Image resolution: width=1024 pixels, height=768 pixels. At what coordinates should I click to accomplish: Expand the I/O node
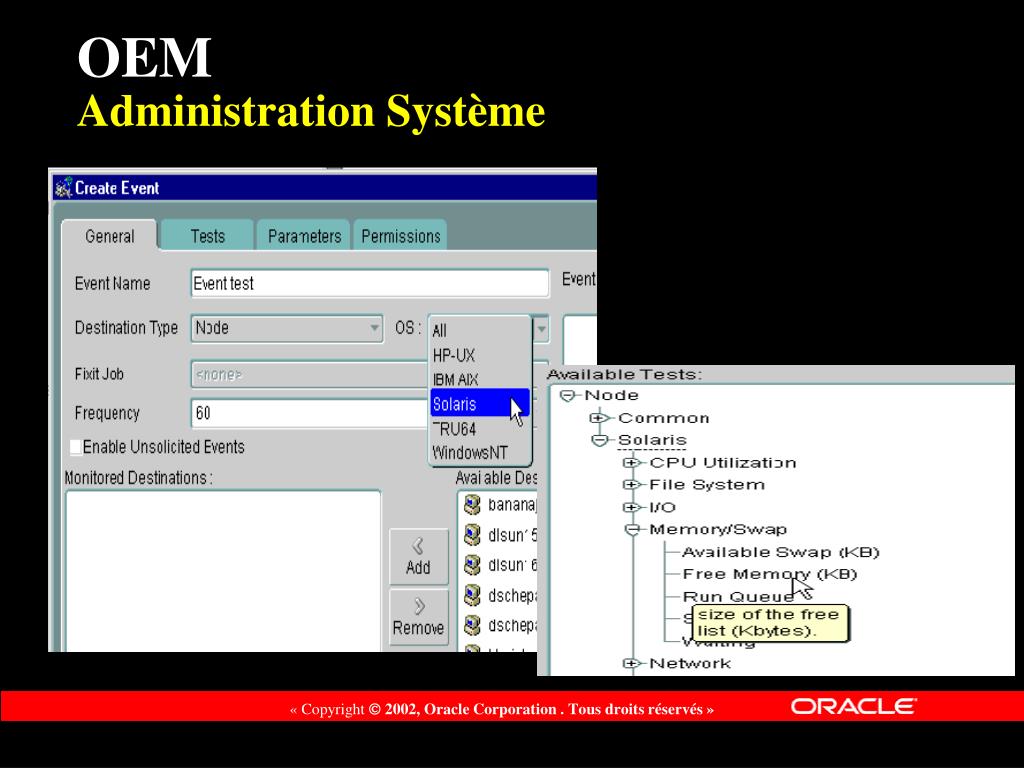pos(630,507)
